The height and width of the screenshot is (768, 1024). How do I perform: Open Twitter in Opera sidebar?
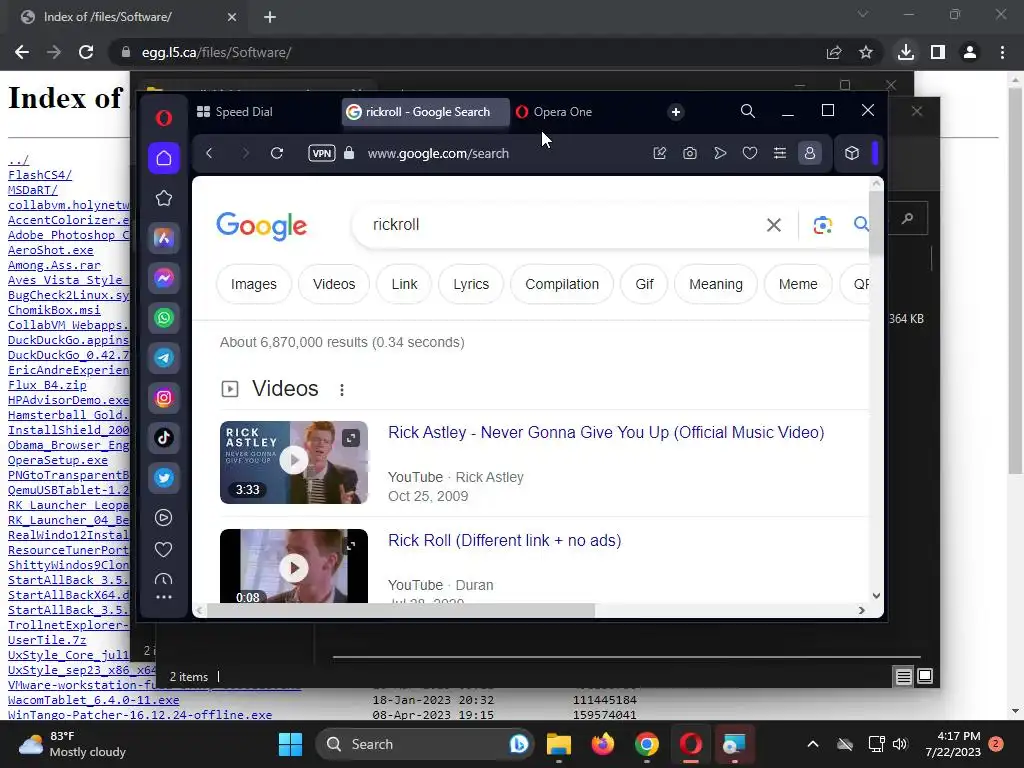tap(164, 478)
